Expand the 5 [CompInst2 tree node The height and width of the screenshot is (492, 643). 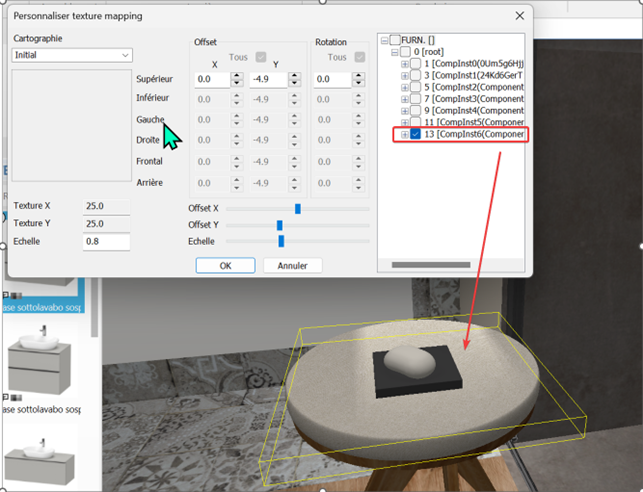(x=405, y=87)
